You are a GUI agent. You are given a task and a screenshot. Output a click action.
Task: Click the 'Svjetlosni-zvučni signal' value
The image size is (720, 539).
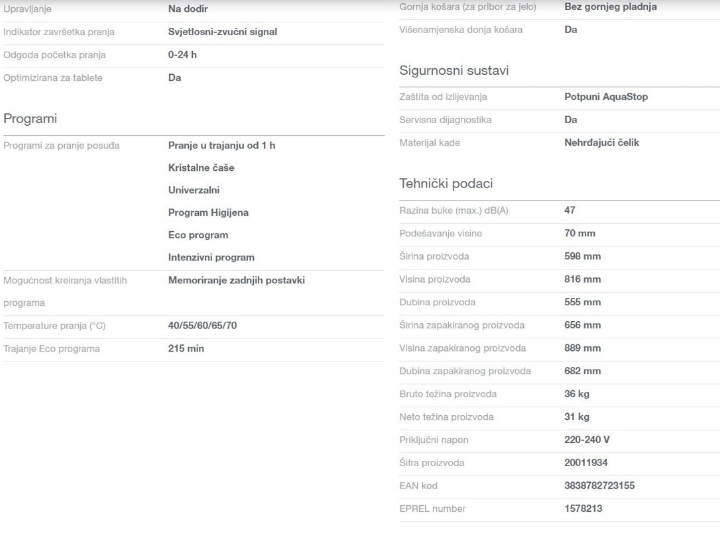(x=222, y=32)
